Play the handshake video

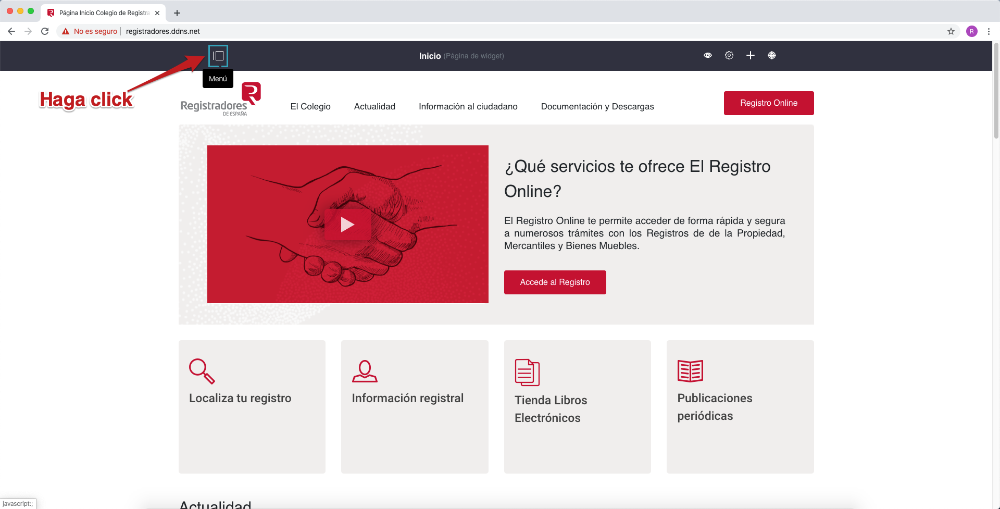347,225
